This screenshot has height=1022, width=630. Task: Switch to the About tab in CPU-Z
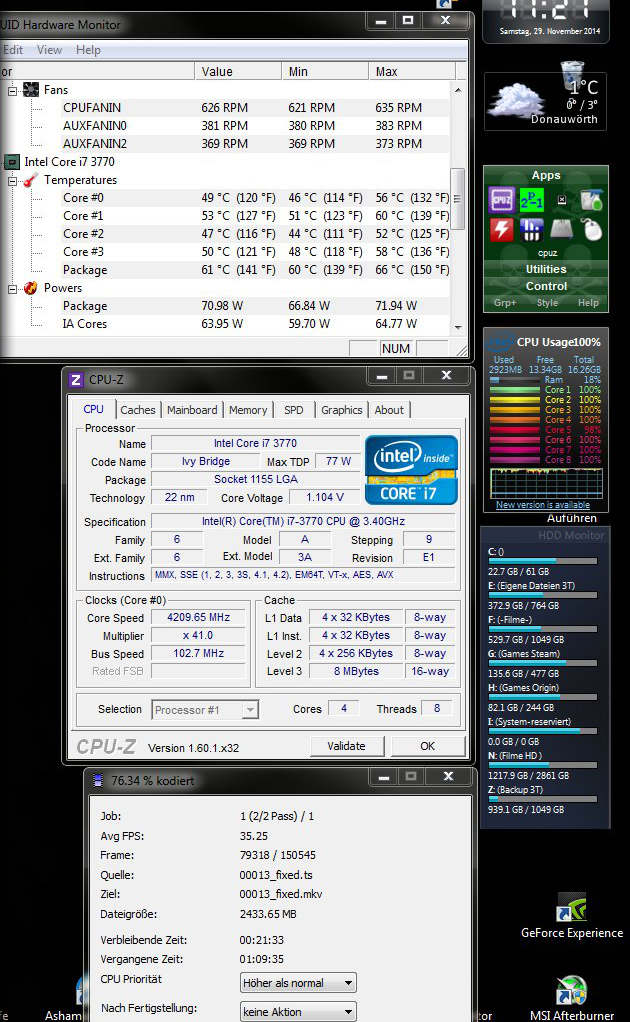[x=389, y=410]
